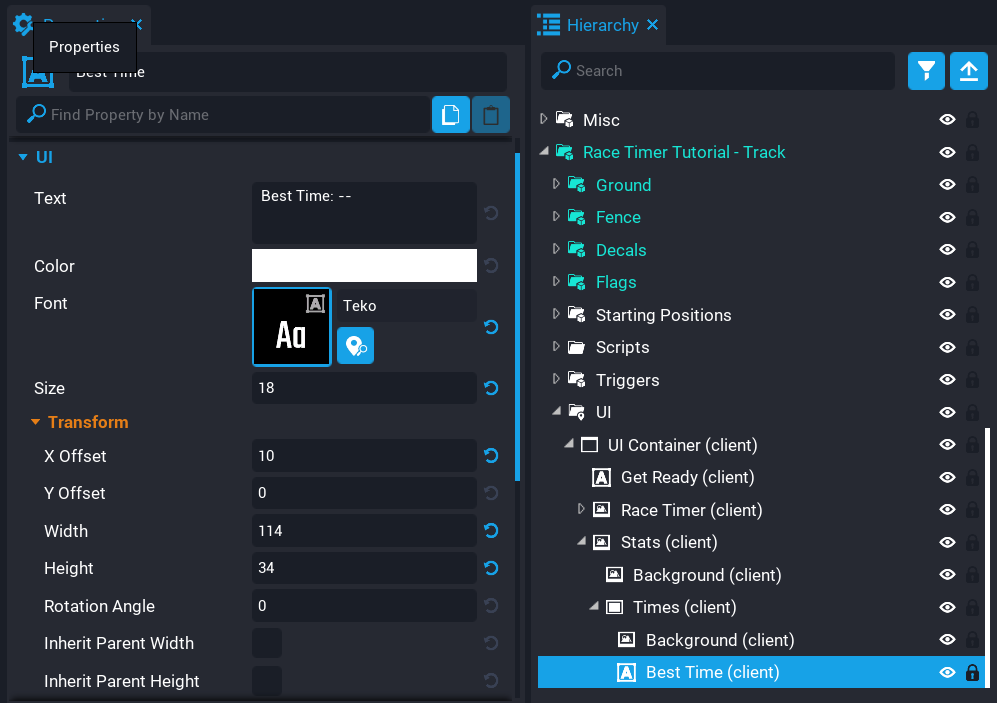Toggle lock on Best Time (client)

971,673
